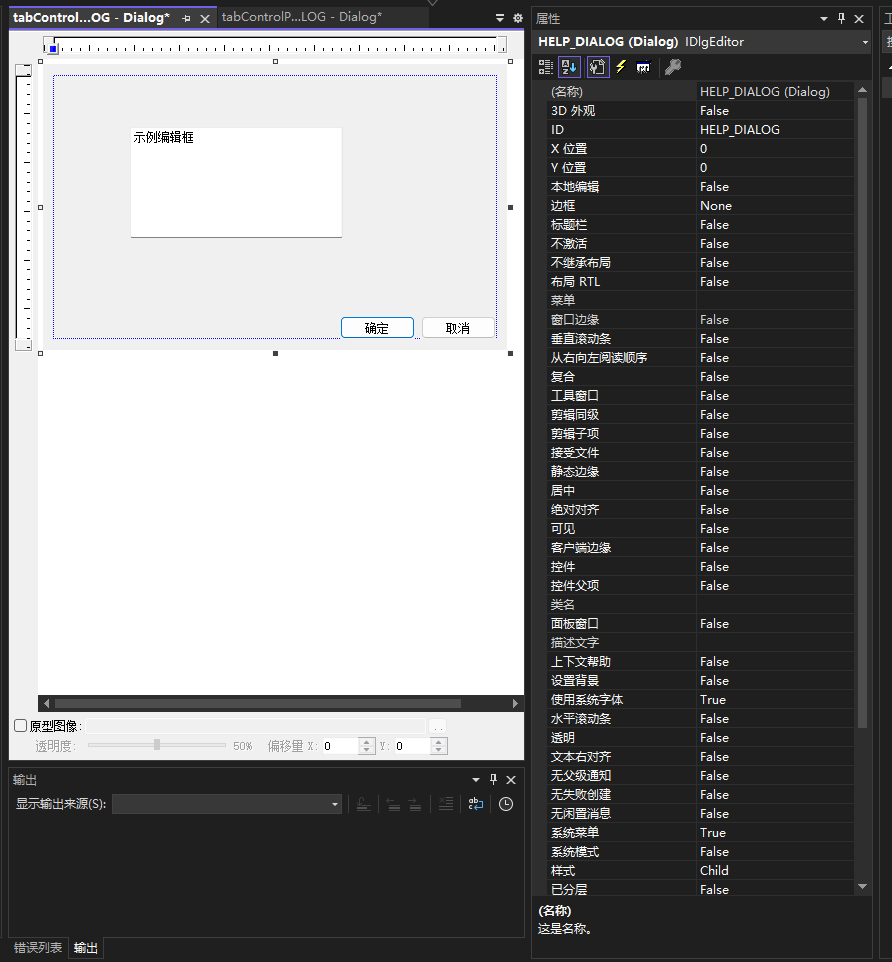Open the HELP_DIALOG object selector dropdown
892x962 pixels.
[x=866, y=41]
